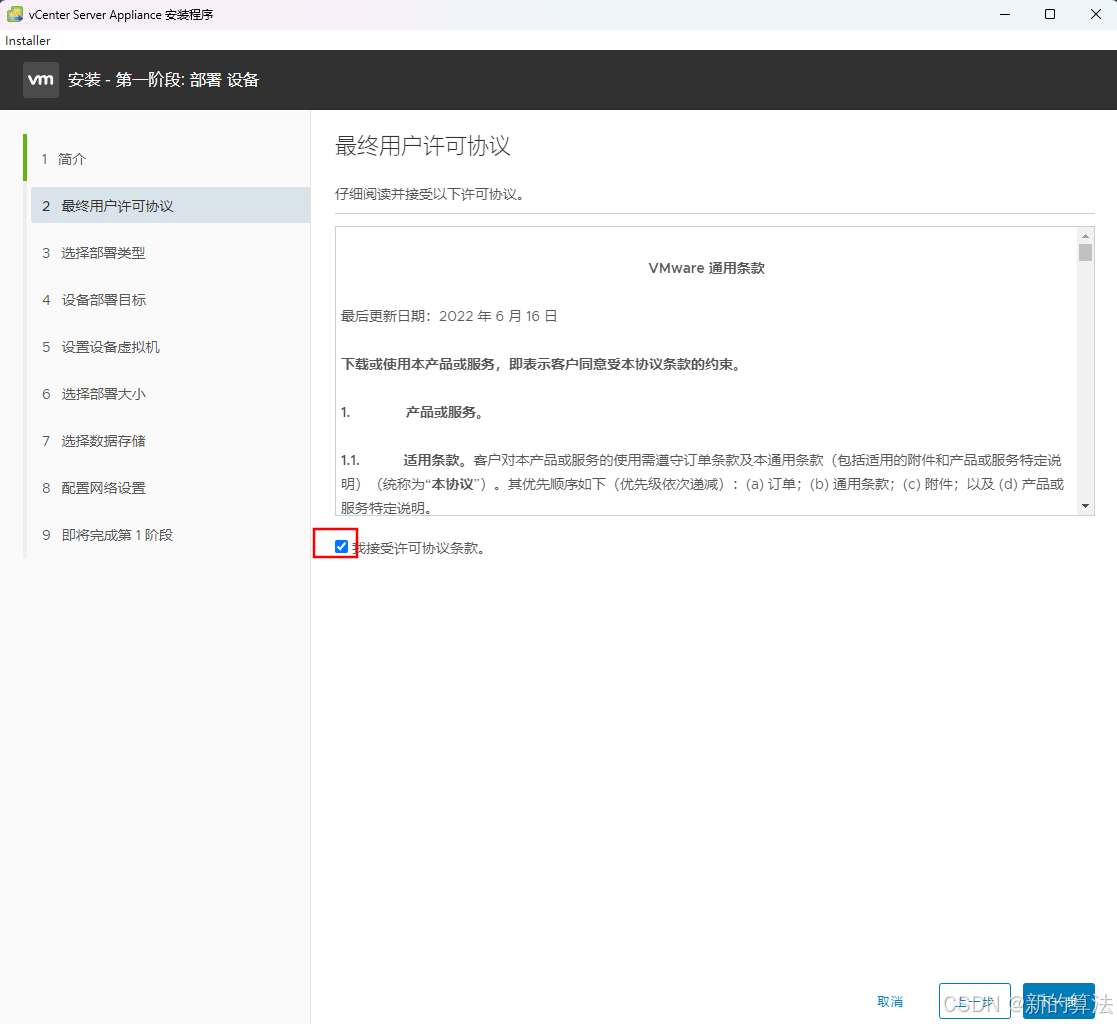Image resolution: width=1117 pixels, height=1024 pixels.
Task: Click the vCenter installer title bar icon
Action: click(x=14, y=14)
